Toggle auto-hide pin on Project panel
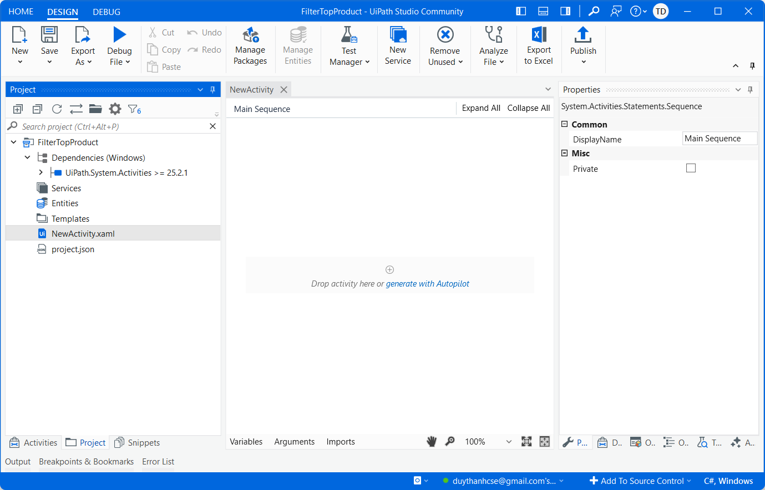This screenshot has height=490, width=765. (213, 90)
